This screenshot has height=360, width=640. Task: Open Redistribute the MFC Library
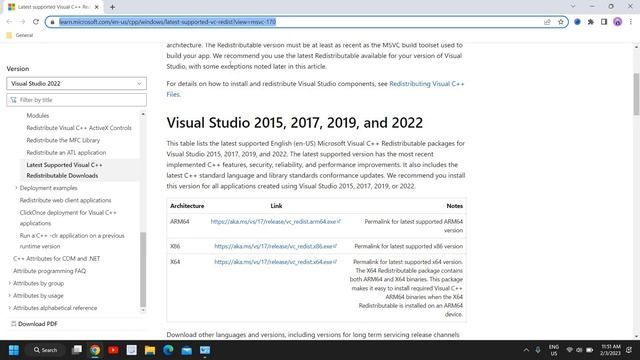pyautogui.click(x=63, y=140)
